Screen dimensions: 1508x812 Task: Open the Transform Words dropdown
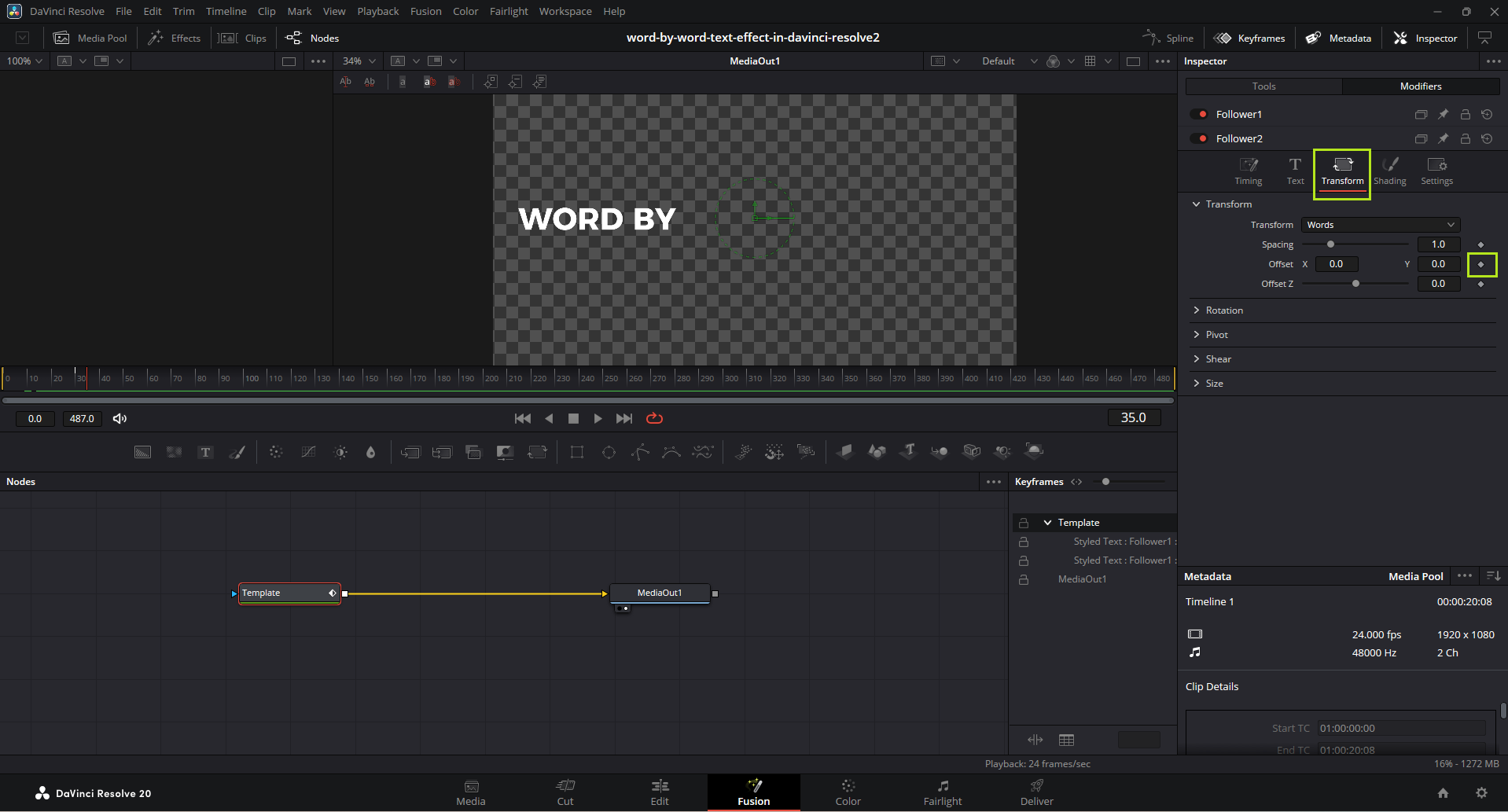point(1380,225)
